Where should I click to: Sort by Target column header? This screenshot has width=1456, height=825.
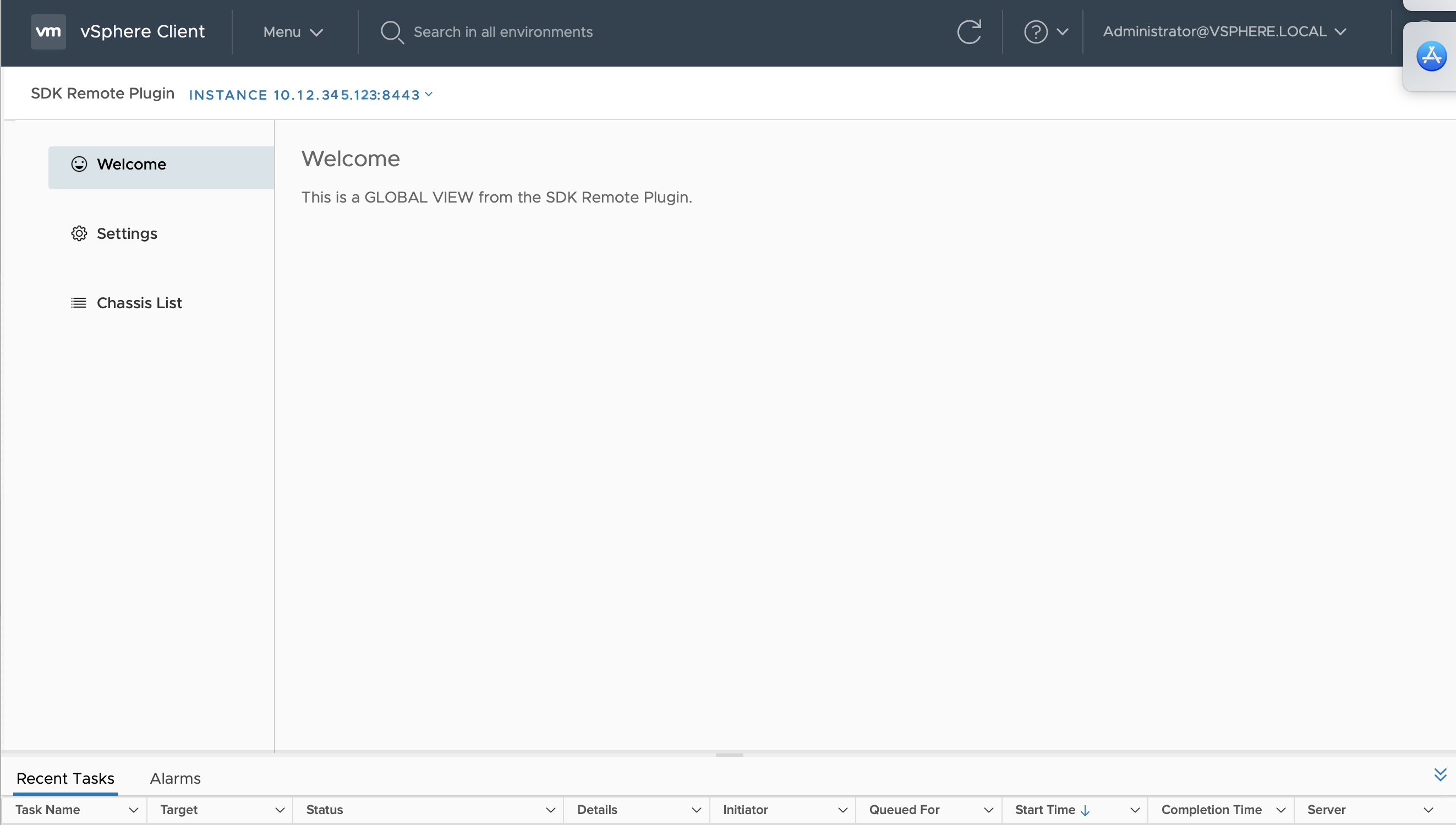point(179,810)
